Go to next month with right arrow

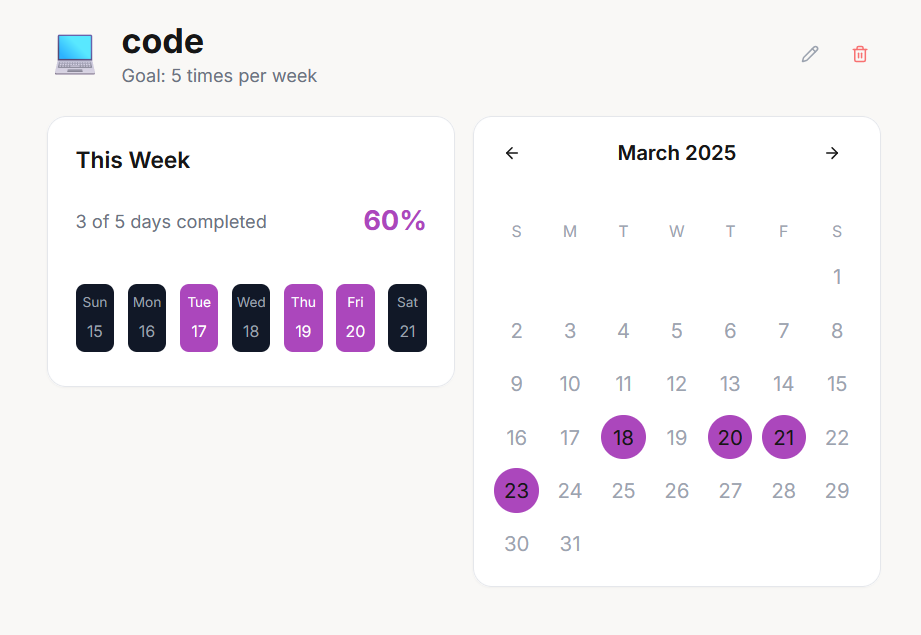[x=832, y=153]
